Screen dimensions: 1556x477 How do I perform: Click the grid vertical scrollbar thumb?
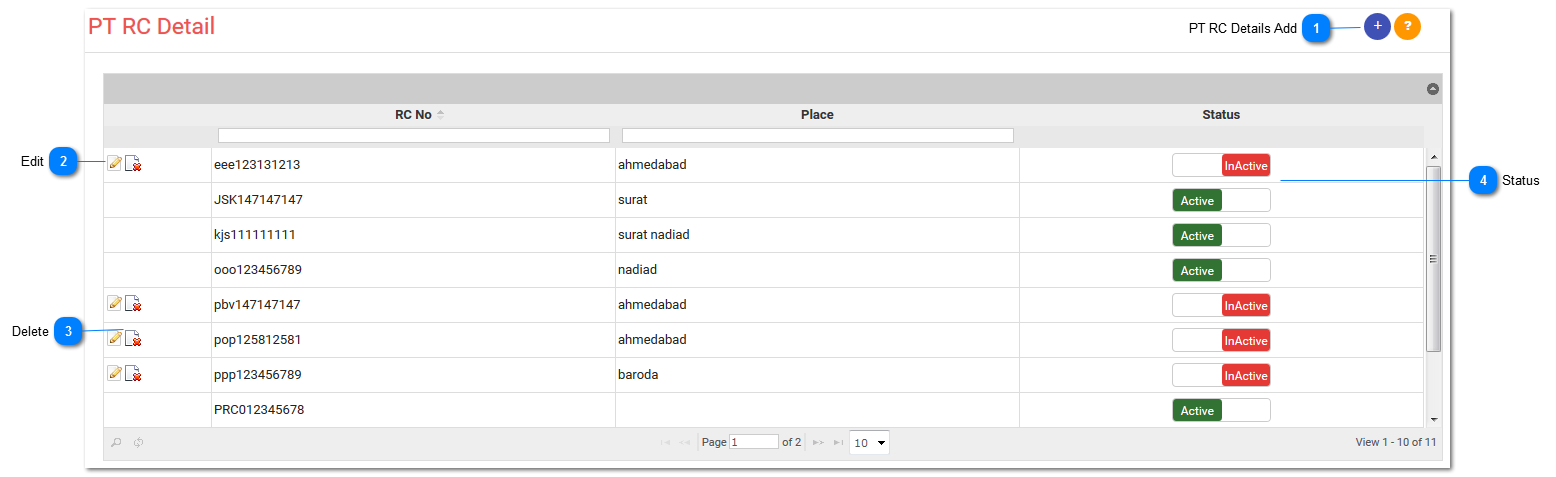coord(1433,259)
